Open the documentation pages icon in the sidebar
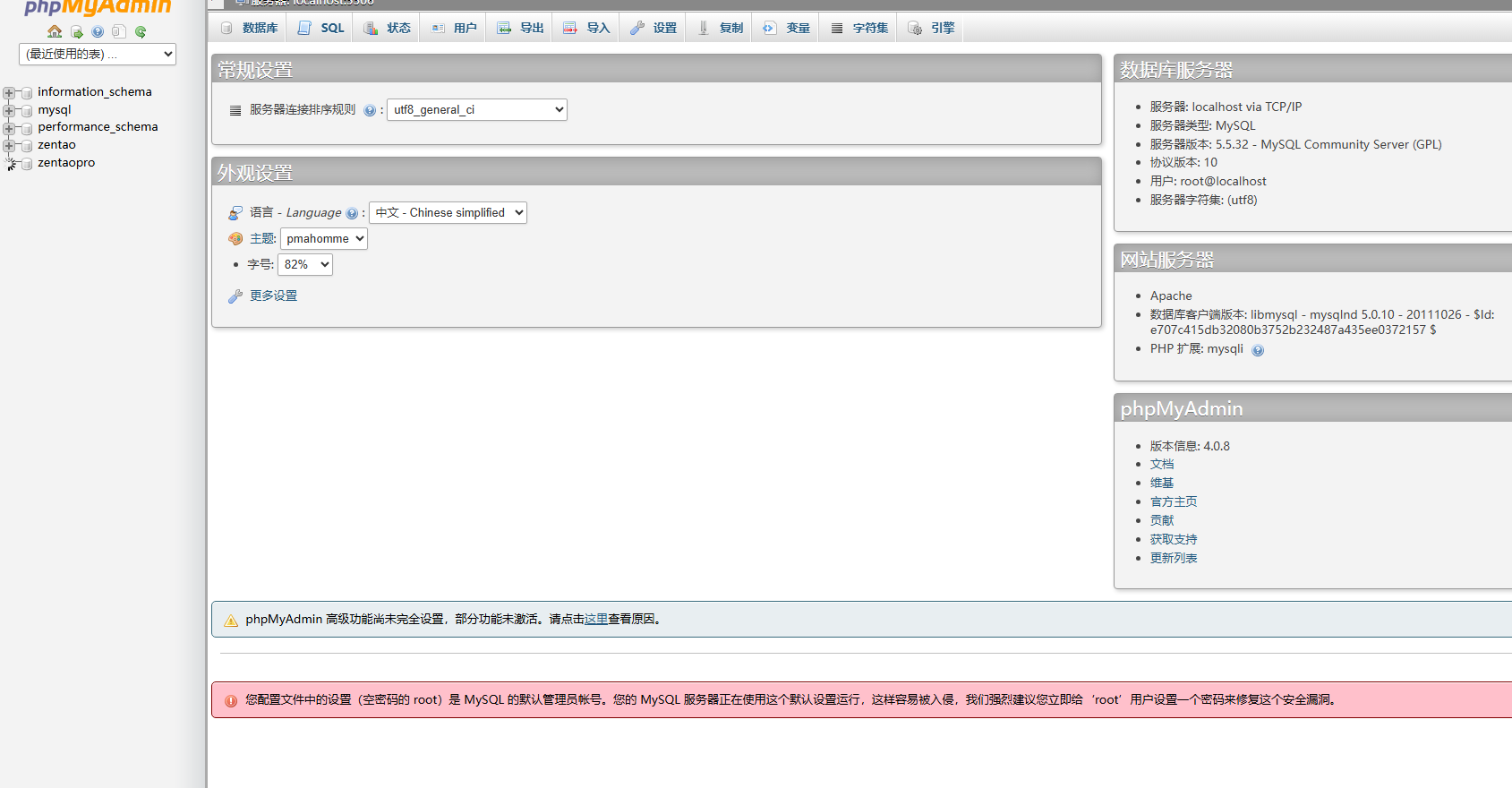 tap(118, 32)
